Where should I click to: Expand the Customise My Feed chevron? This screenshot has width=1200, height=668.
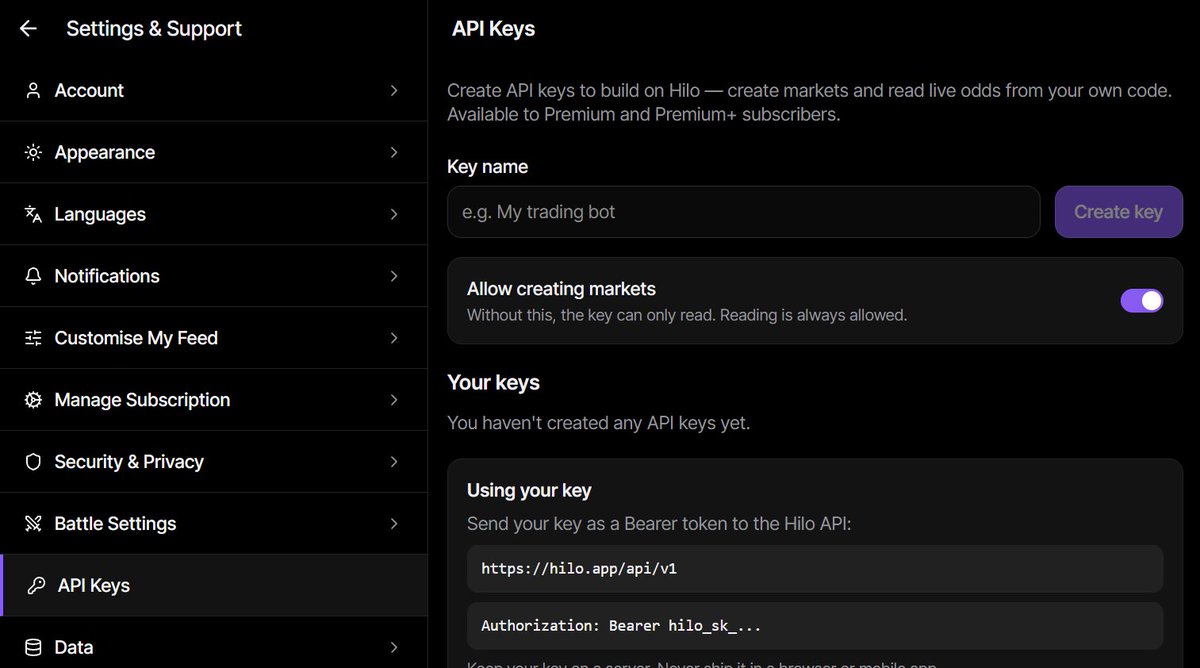pos(394,338)
